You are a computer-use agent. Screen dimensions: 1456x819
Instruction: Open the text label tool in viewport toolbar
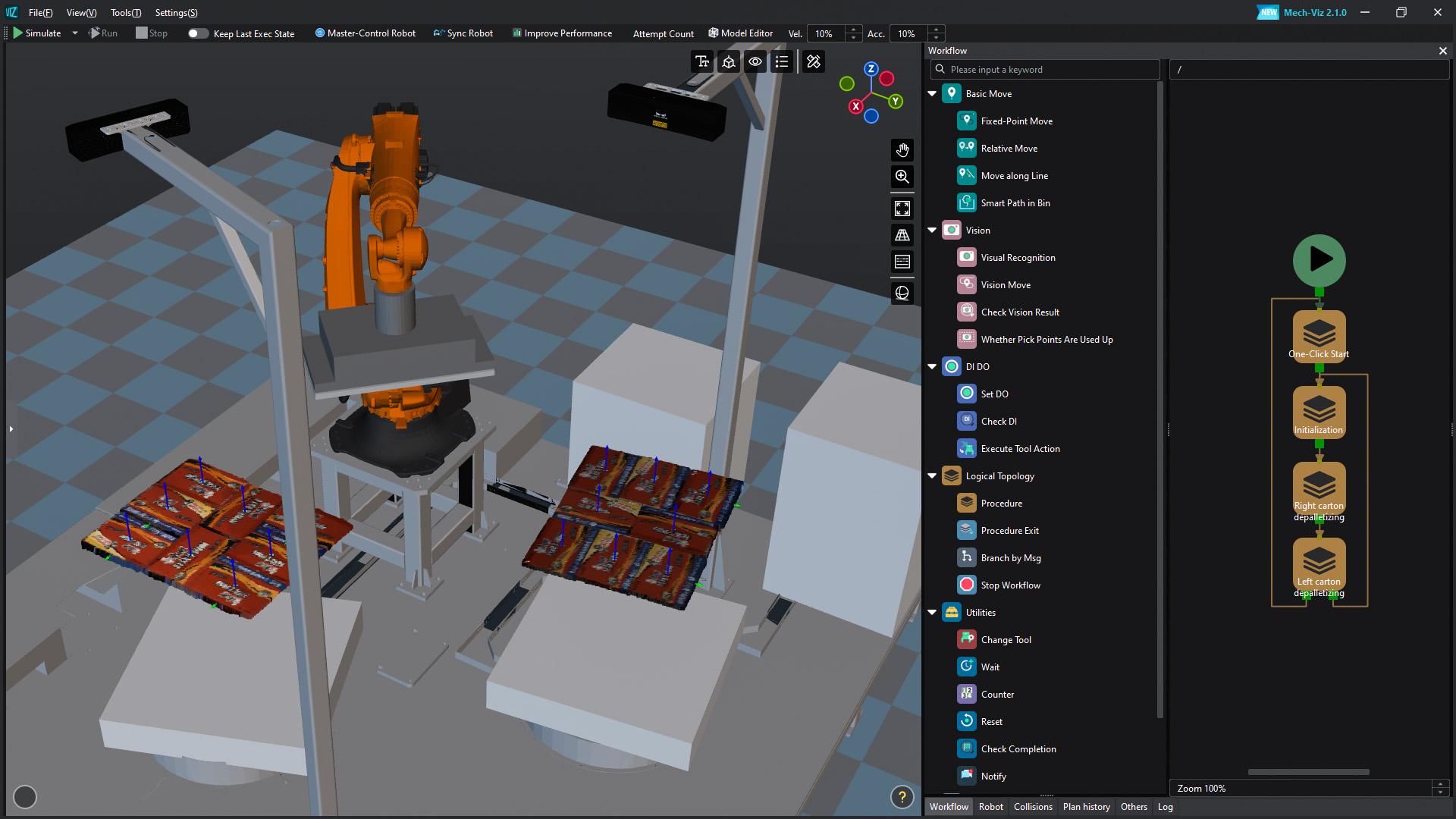point(702,61)
